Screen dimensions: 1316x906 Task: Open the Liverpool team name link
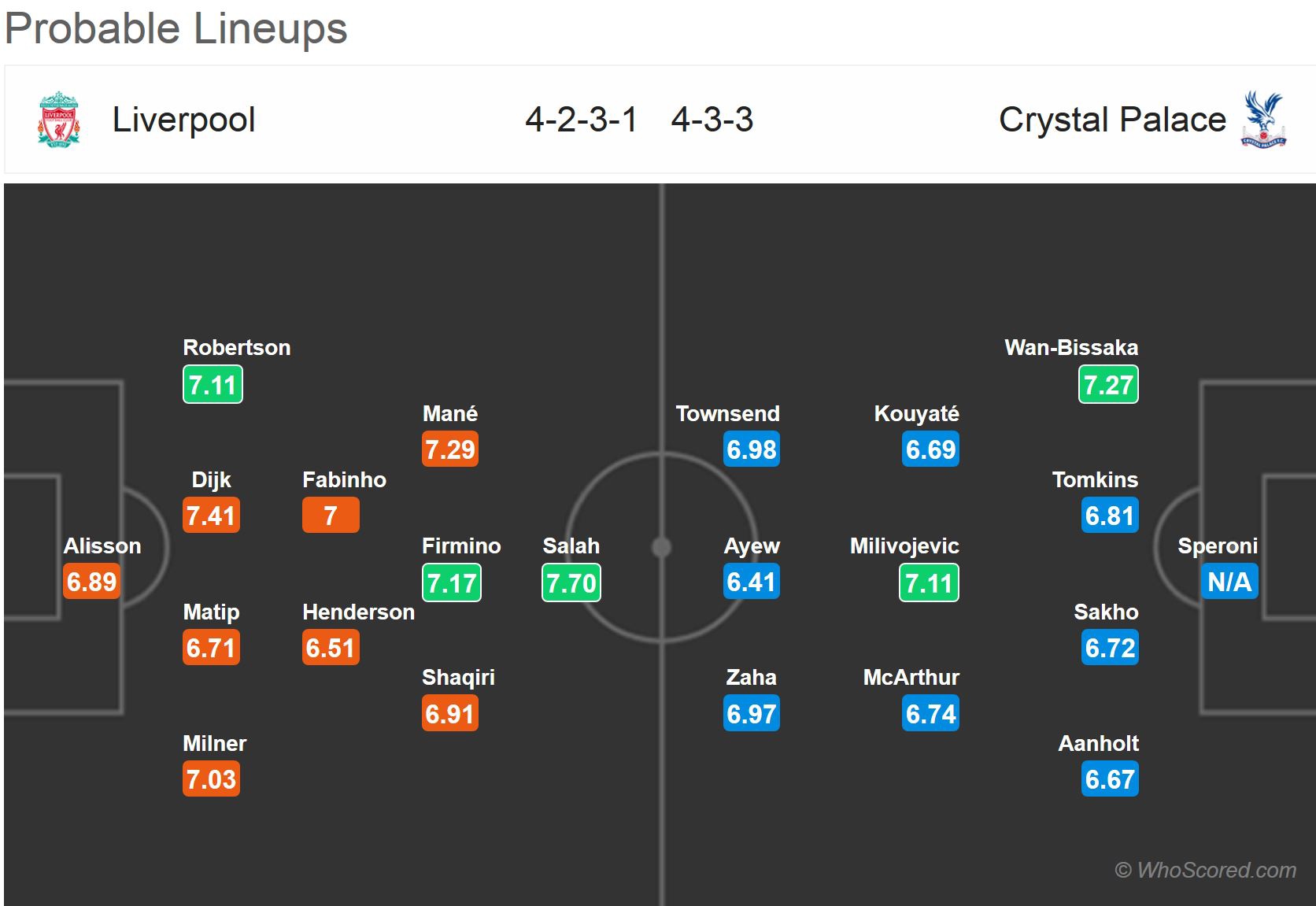coord(183,120)
